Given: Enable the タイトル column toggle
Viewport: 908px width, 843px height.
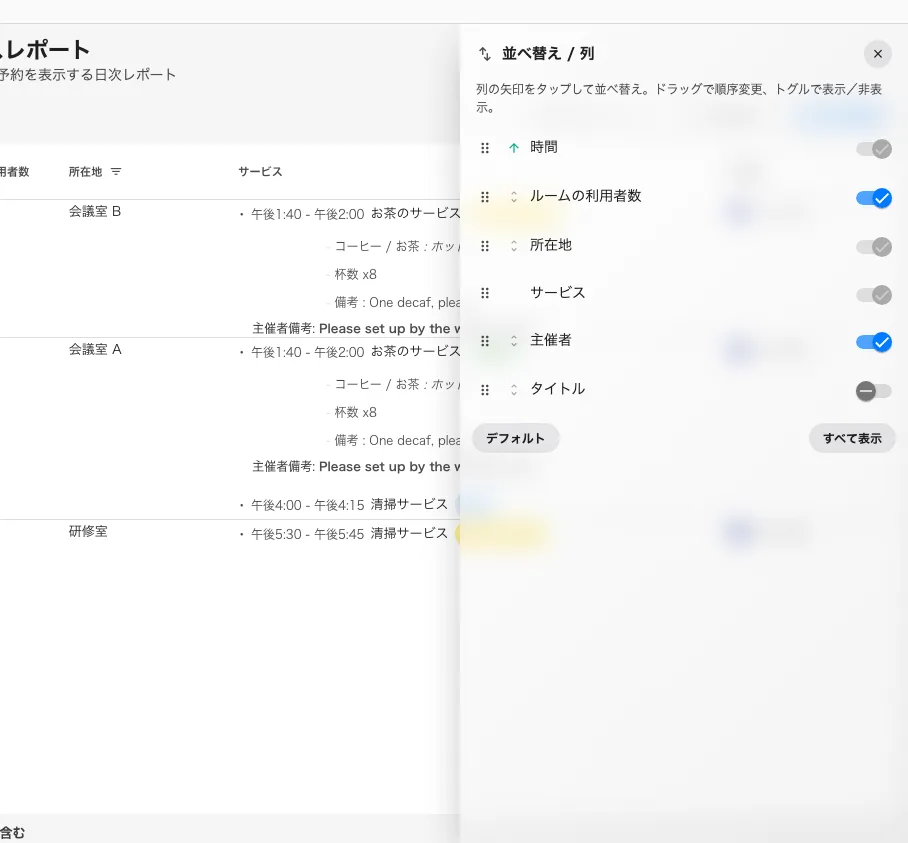Looking at the screenshot, I should 874,391.
